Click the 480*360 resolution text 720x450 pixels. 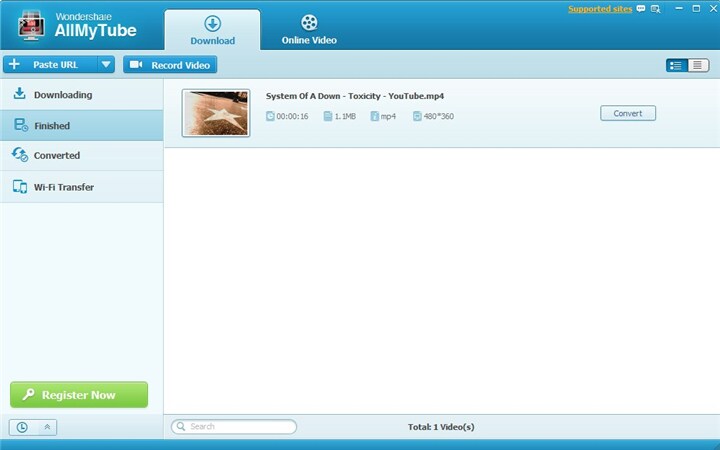click(439, 117)
